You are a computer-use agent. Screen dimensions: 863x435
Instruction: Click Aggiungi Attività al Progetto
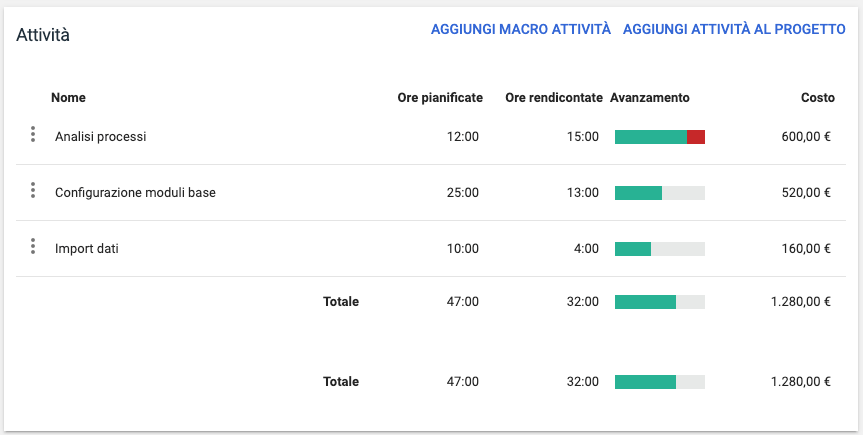[734, 30]
